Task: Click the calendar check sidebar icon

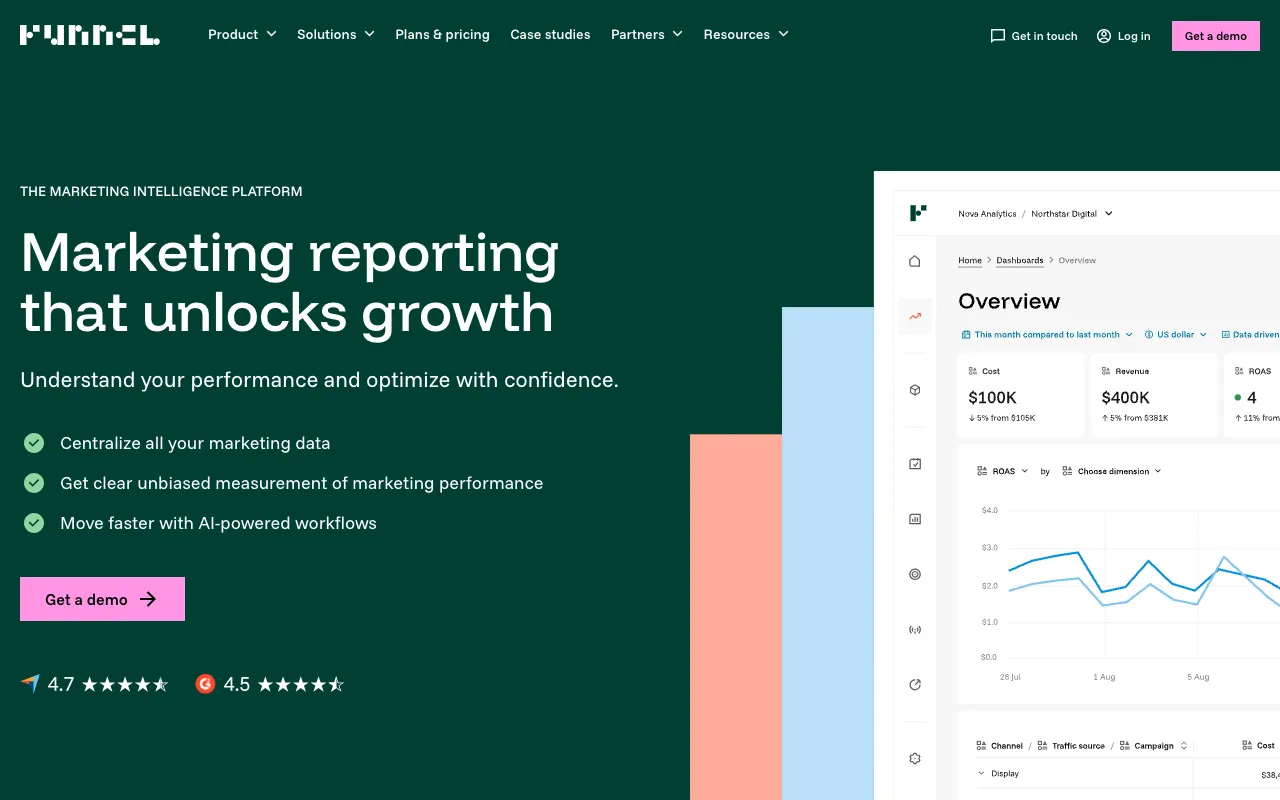Action: [914, 464]
